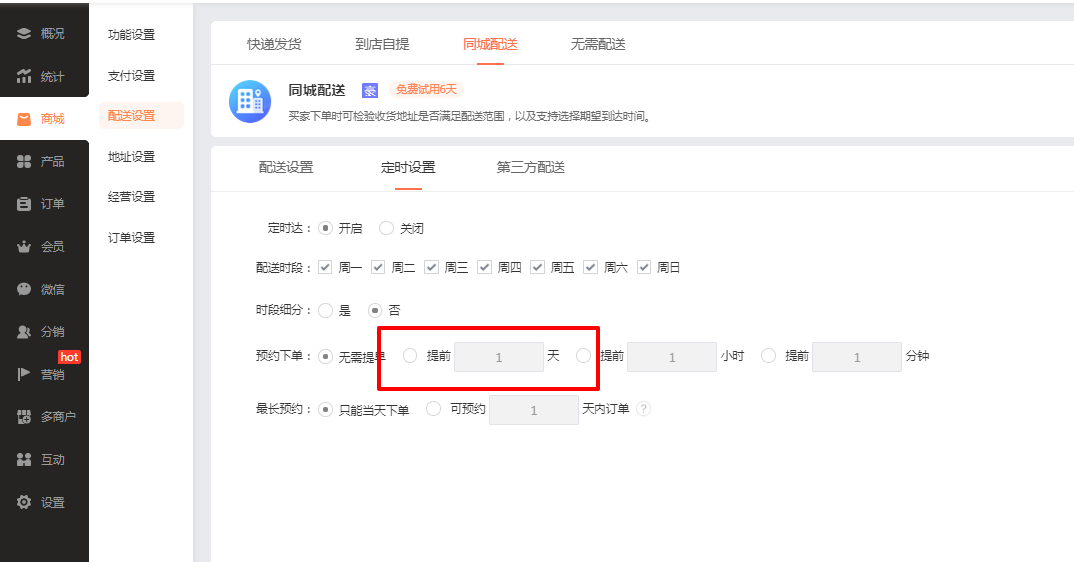This screenshot has height=562, width=1074.
Task: Select the 关闭 radio for 定时达
Action: point(387,228)
